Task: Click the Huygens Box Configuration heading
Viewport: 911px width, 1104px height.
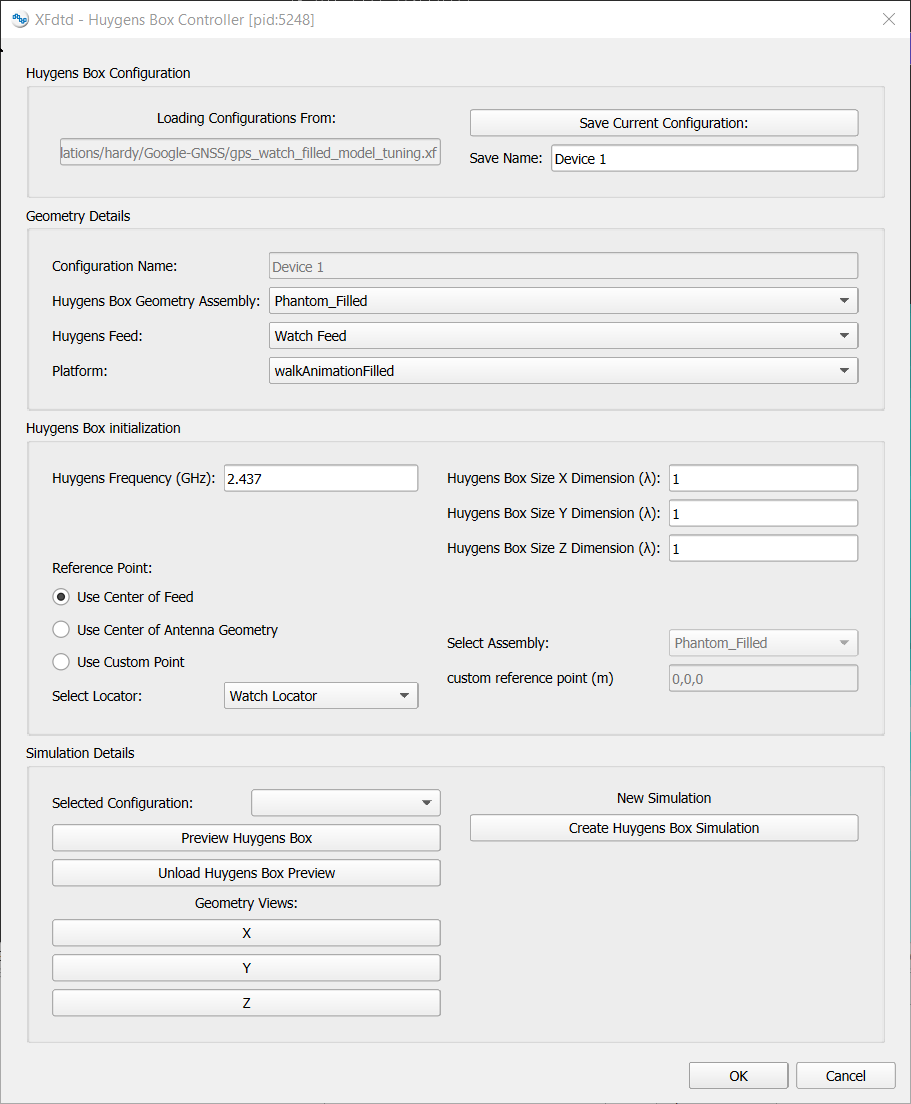Action: pyautogui.click(x=108, y=73)
